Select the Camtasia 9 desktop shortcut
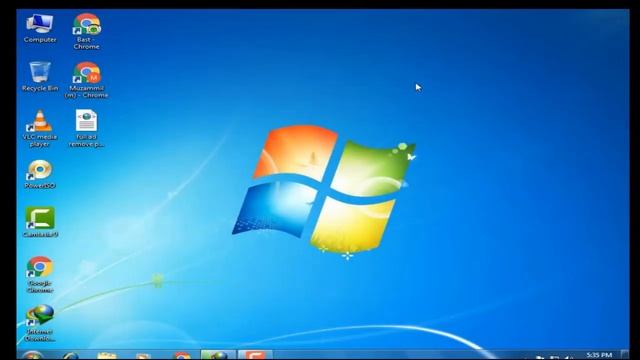This screenshot has height=360, width=640. pyautogui.click(x=40, y=222)
